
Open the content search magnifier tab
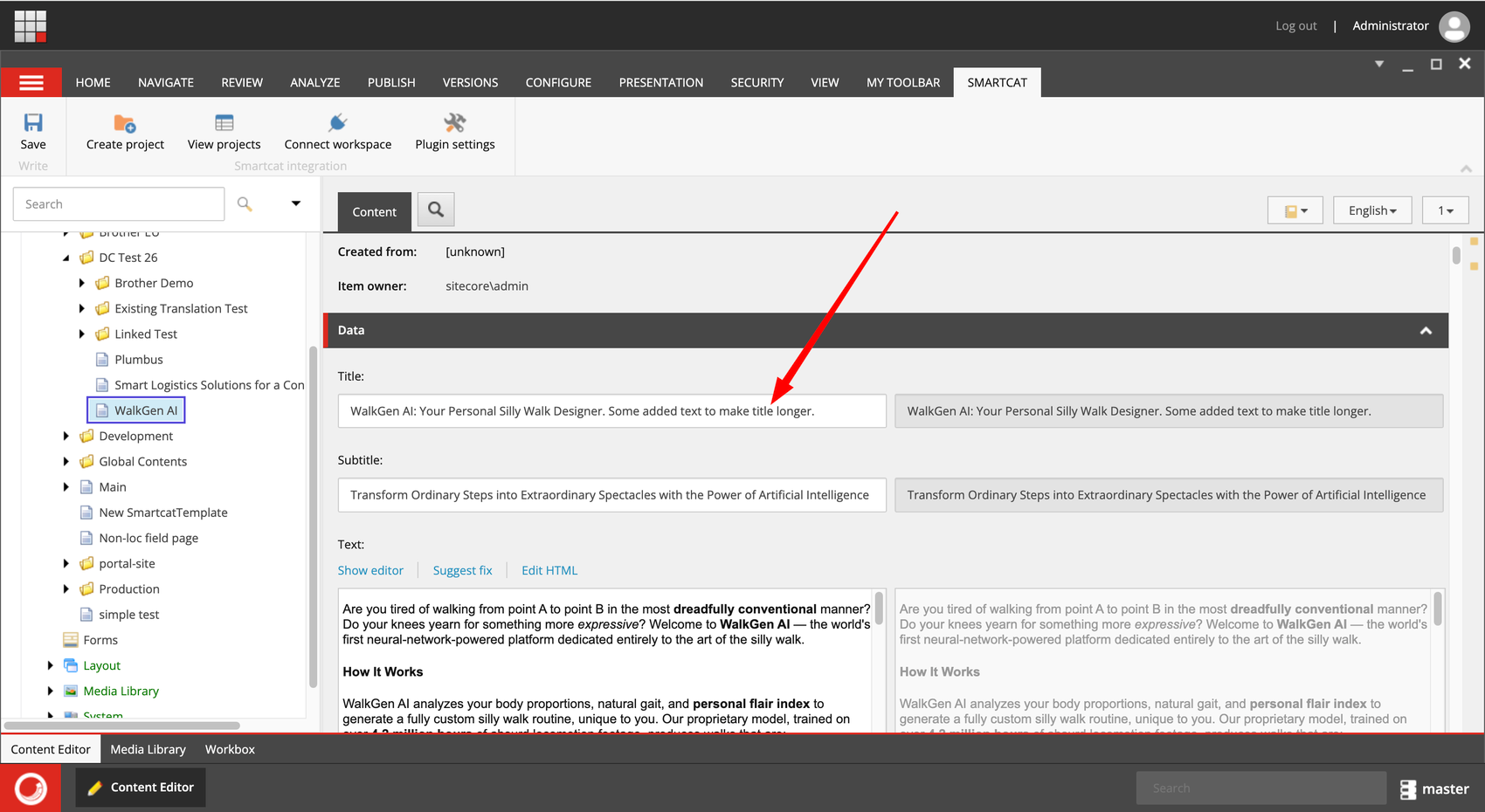click(436, 210)
